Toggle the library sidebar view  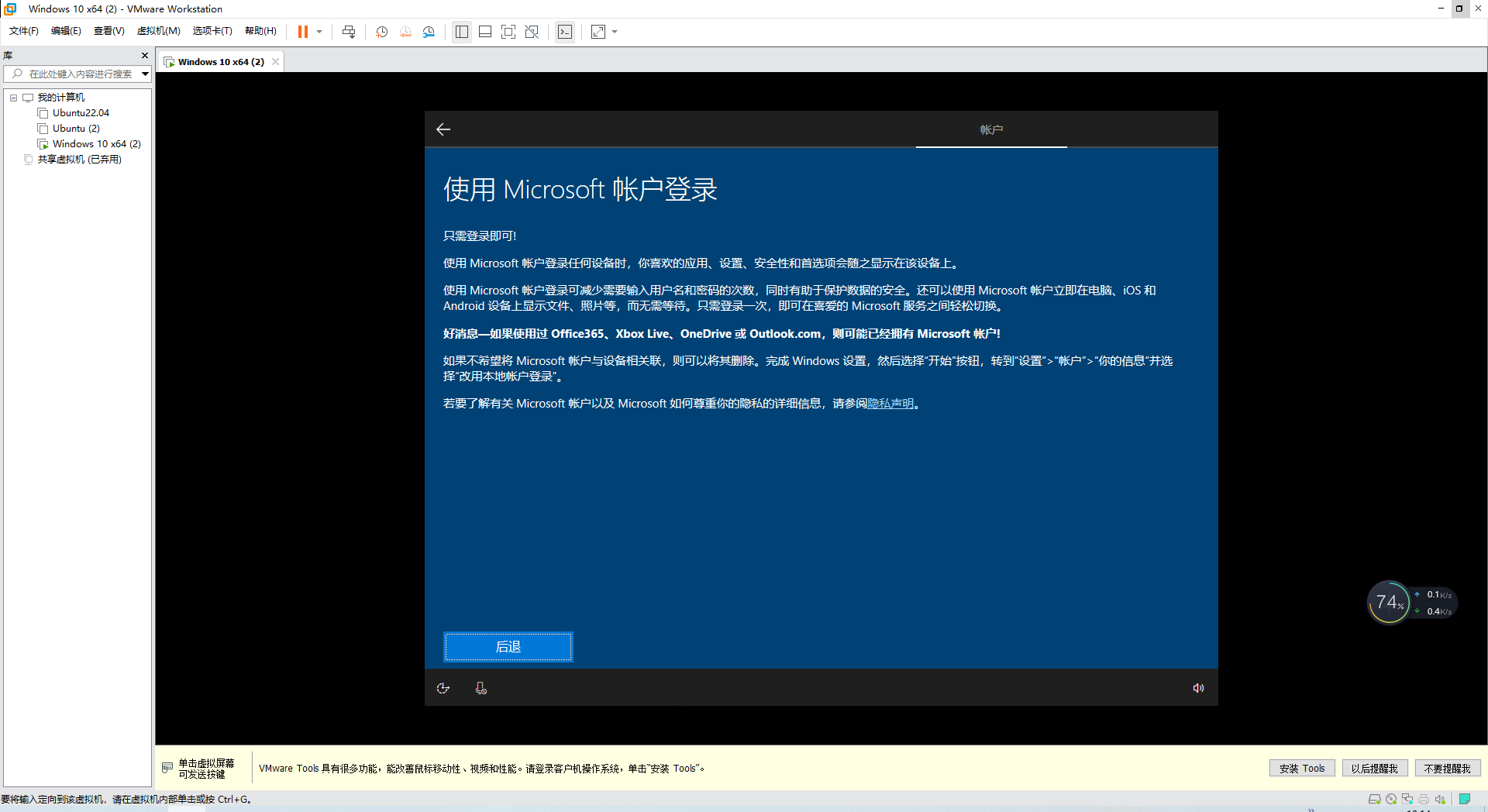[x=462, y=32]
